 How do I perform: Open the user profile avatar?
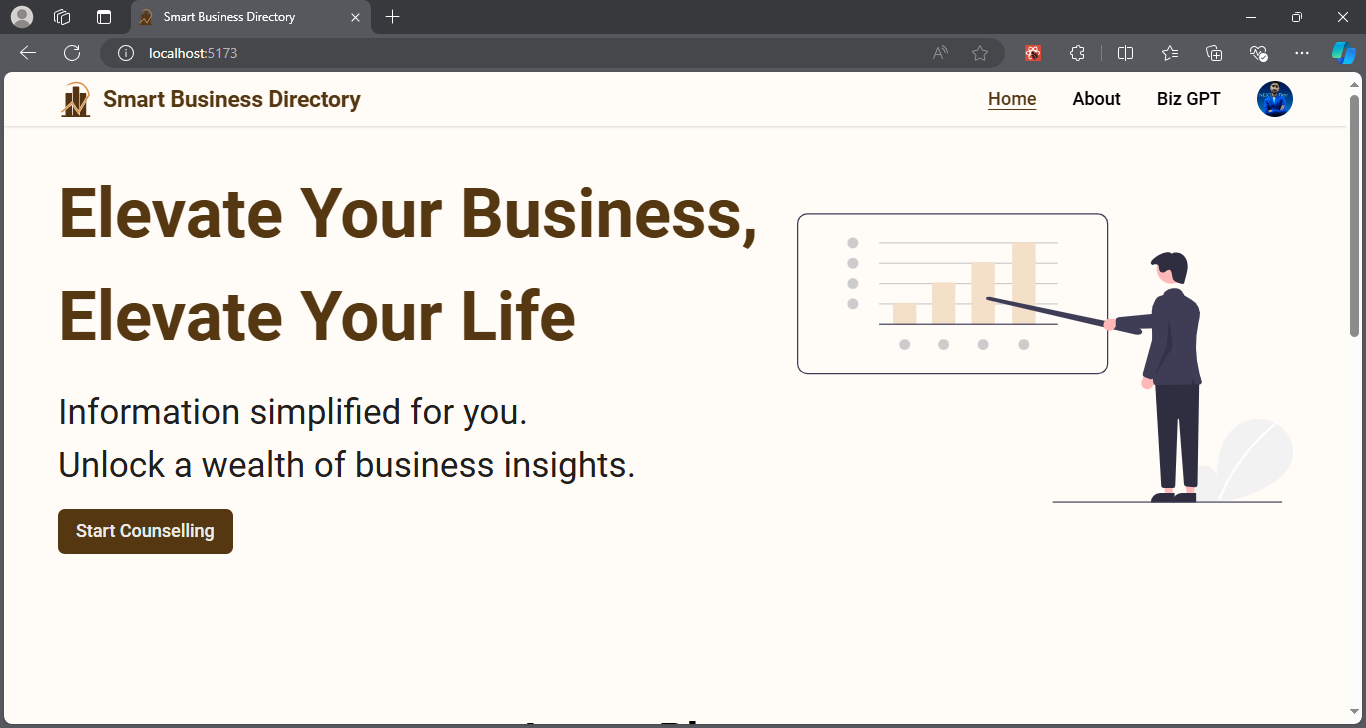[1275, 99]
